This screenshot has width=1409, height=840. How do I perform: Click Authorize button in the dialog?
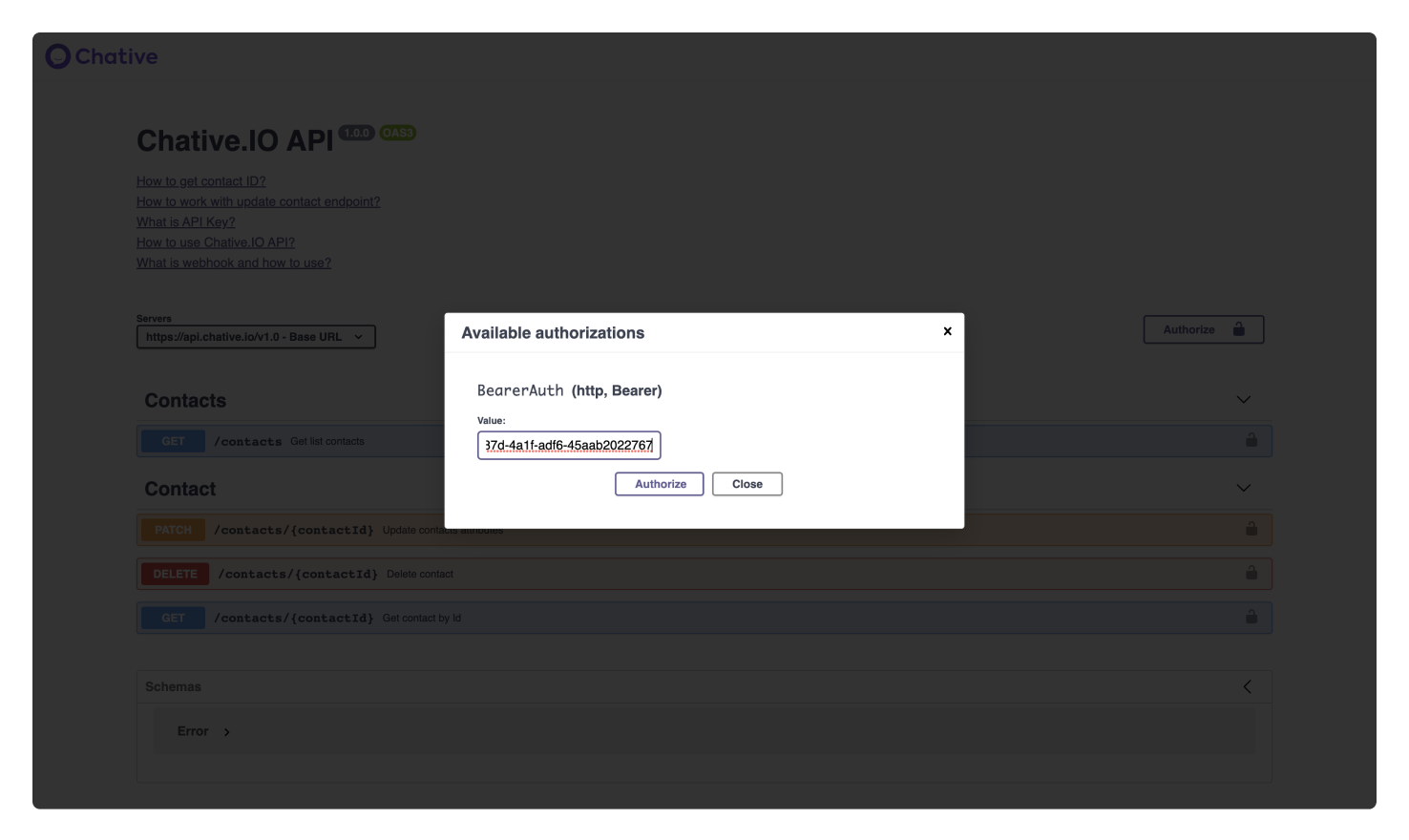point(660,484)
